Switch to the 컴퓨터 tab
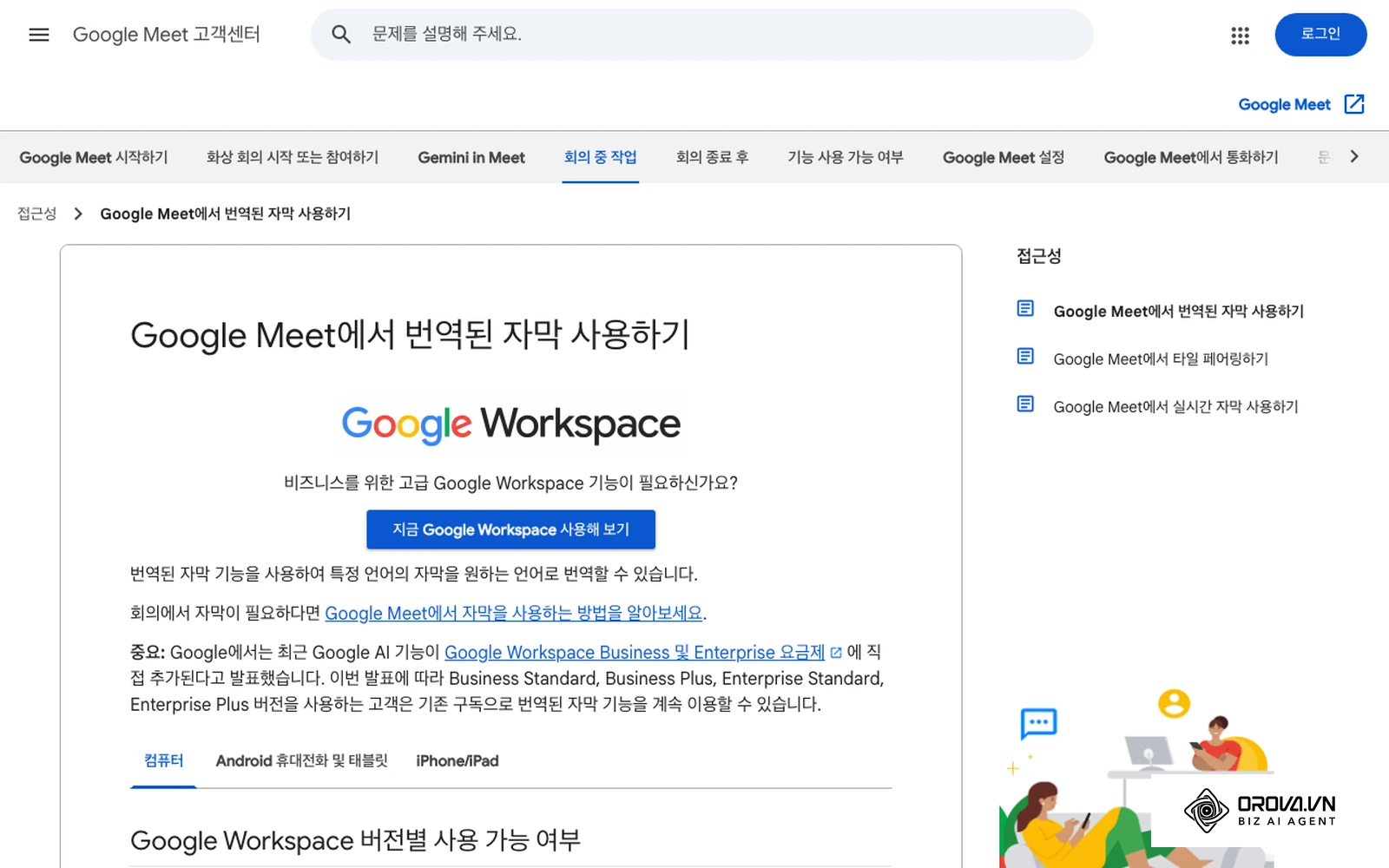 pos(163,761)
